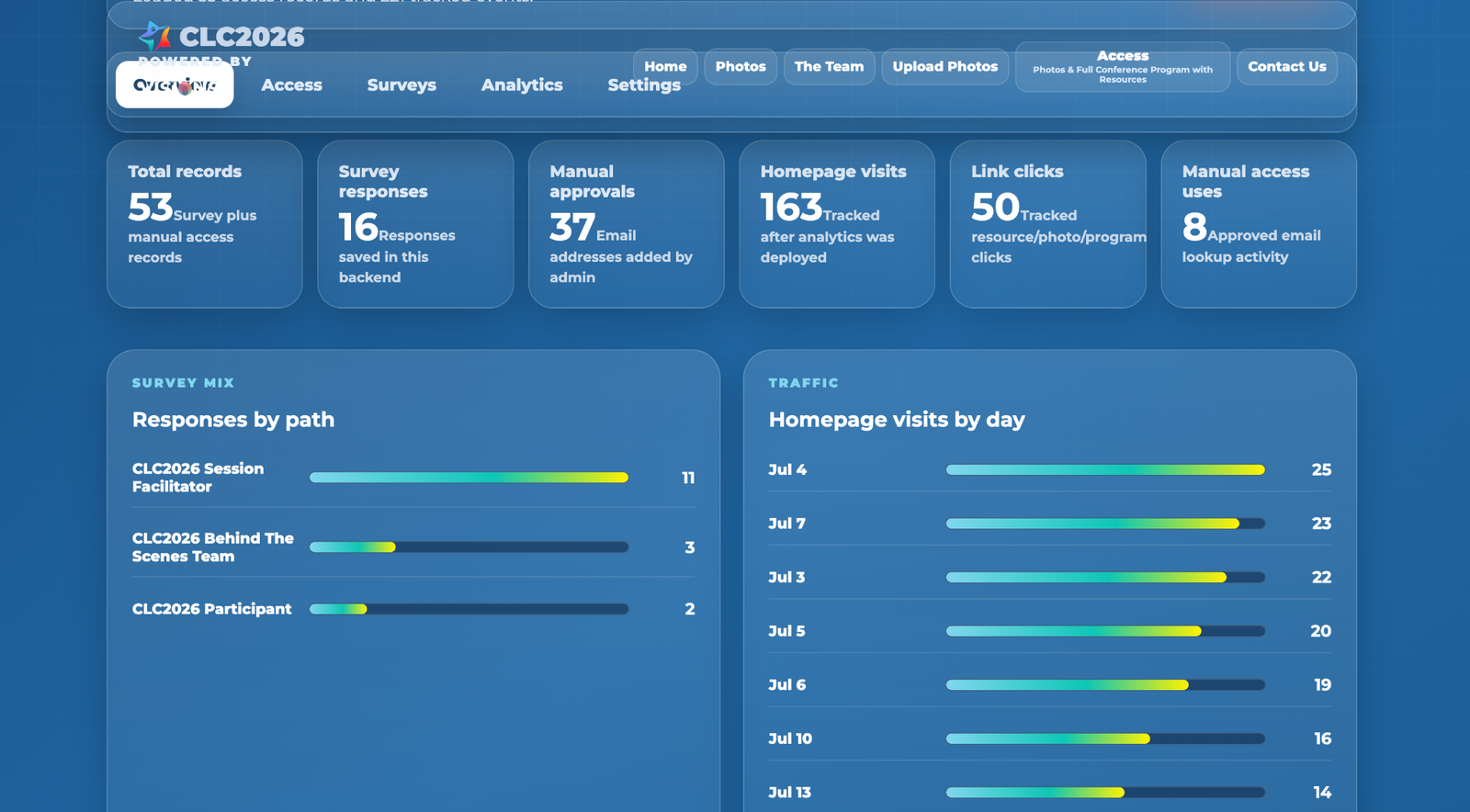The height and width of the screenshot is (812, 1470).
Task: Go to the Analytics tab
Action: coord(522,85)
